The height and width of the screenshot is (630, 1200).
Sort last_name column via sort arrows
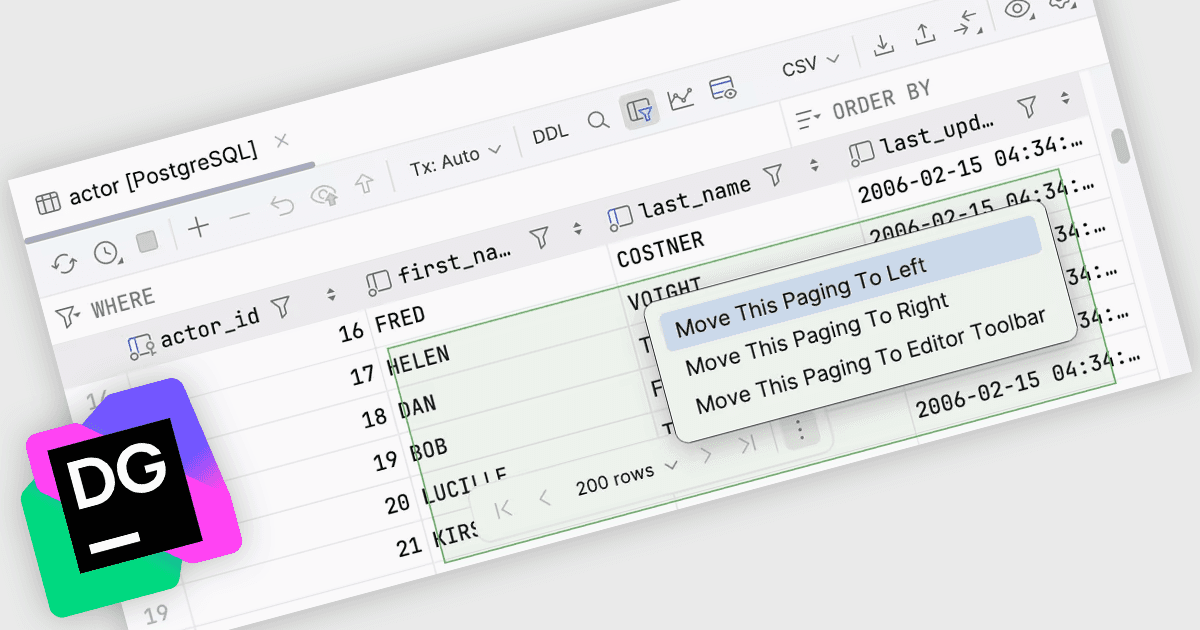[814, 166]
